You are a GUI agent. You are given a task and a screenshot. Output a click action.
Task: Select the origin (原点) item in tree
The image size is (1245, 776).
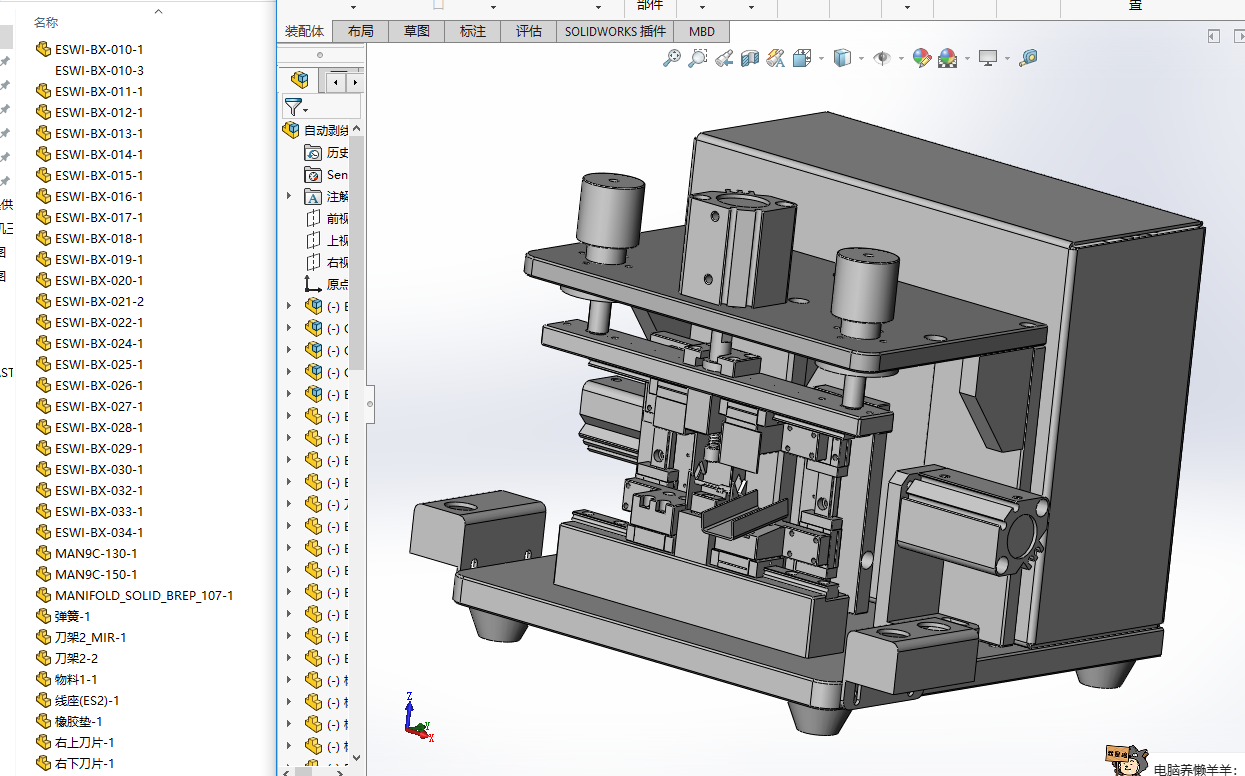point(337,284)
